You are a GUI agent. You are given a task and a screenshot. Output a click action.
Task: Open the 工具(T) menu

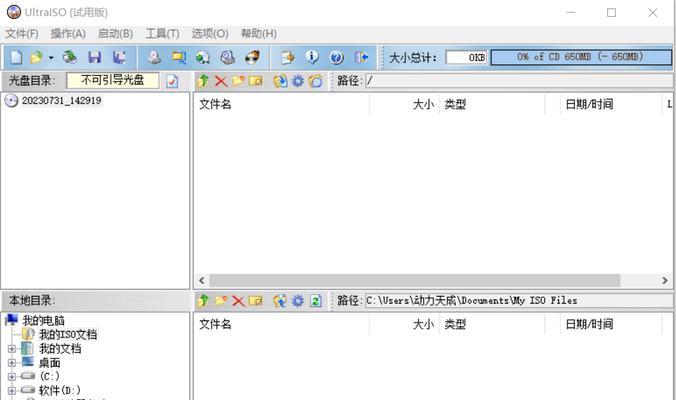point(163,34)
